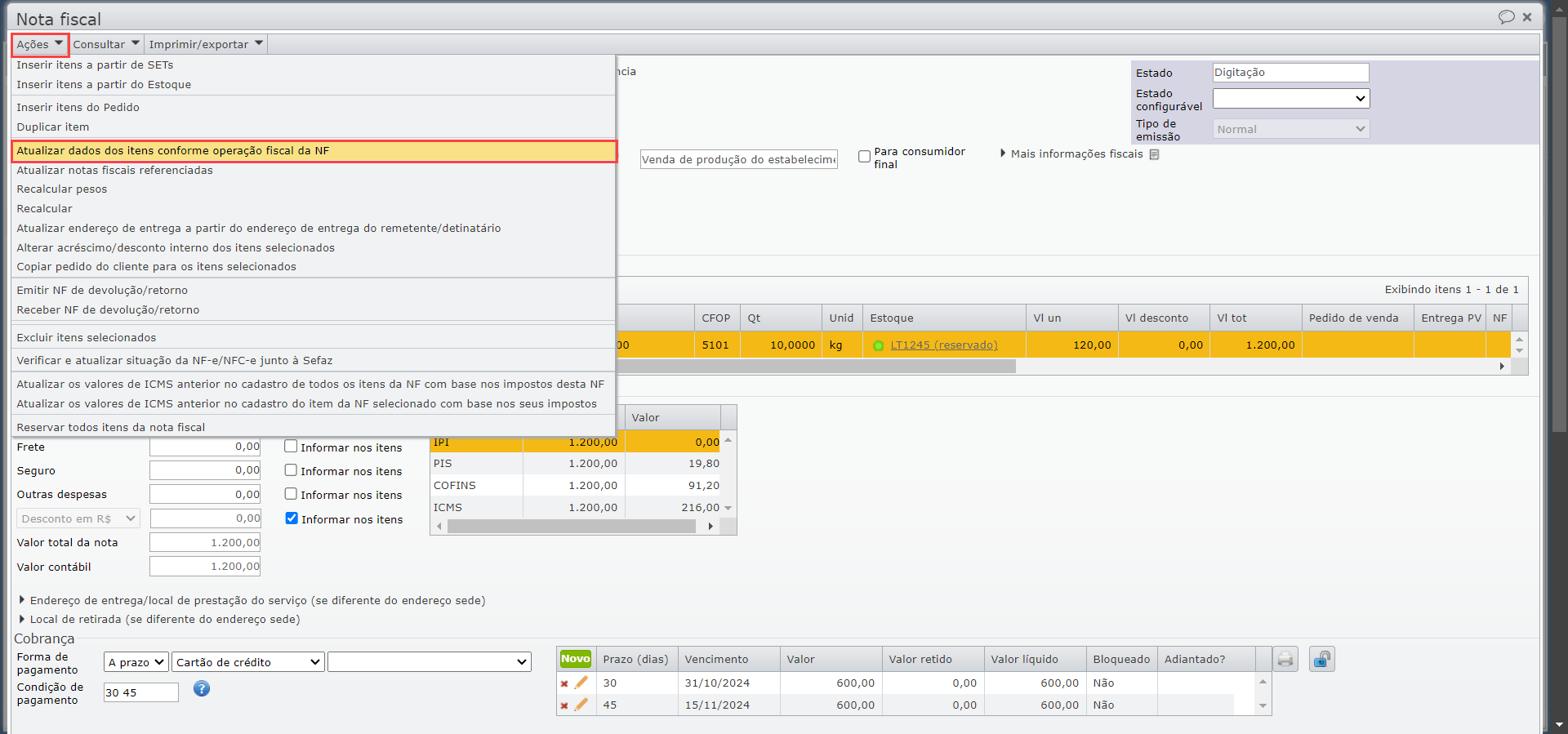Click the green stock status indicator
This screenshot has width=1568, height=734.
(878, 345)
